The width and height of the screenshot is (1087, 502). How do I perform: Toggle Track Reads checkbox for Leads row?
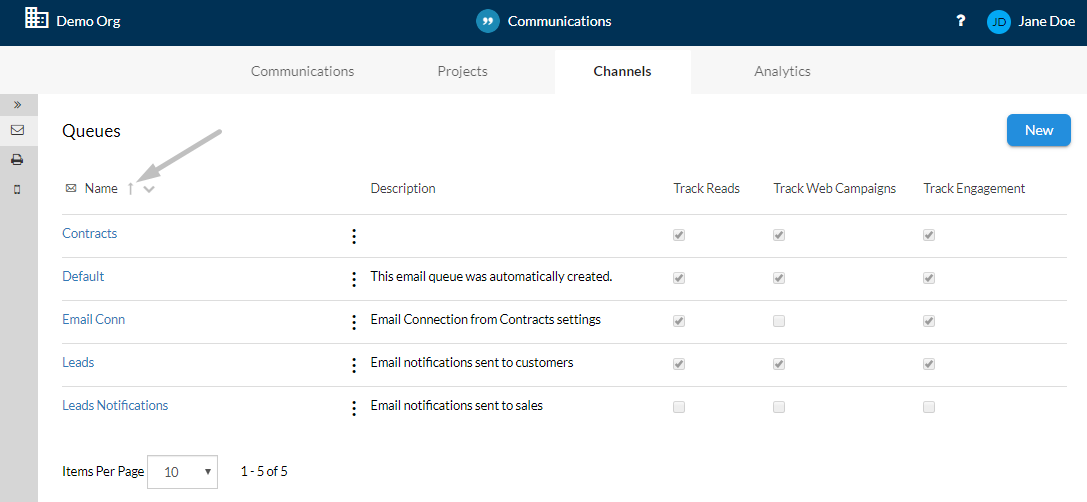pyautogui.click(x=679, y=364)
